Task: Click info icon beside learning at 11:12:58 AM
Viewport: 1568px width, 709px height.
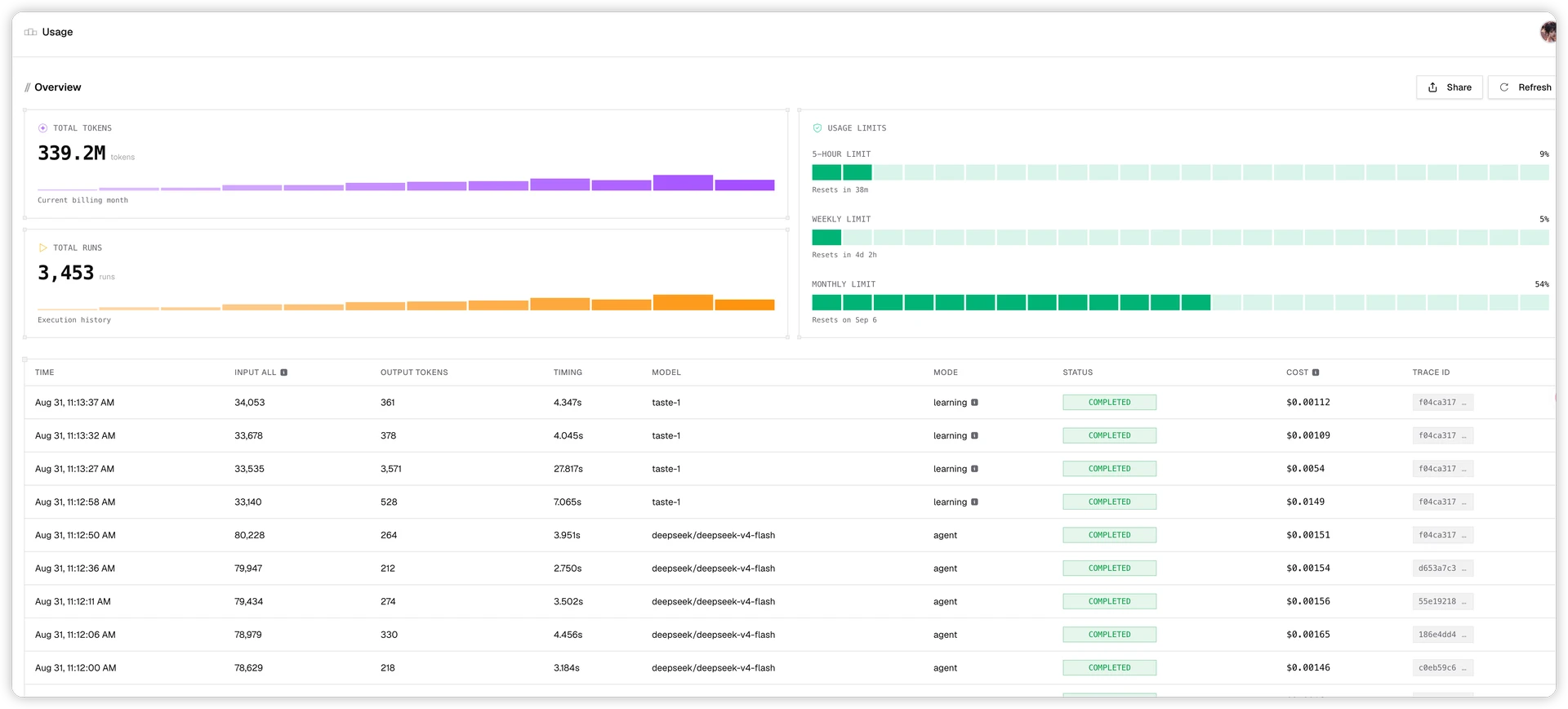Action: 974,502
